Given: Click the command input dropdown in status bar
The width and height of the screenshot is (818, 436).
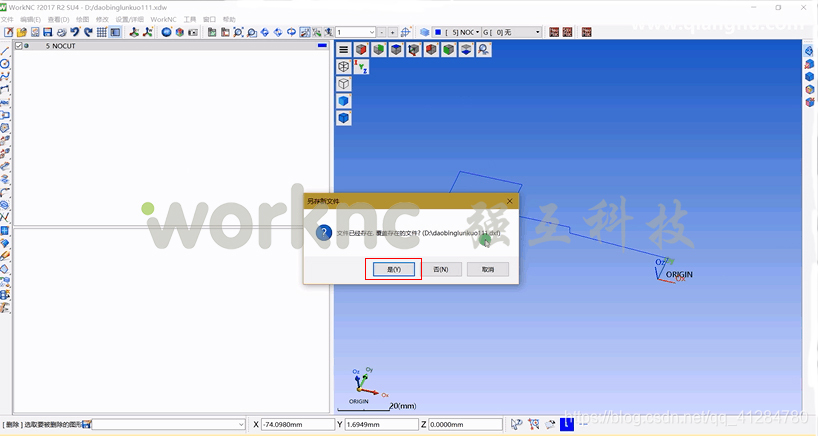Looking at the screenshot, I should pos(169,425).
